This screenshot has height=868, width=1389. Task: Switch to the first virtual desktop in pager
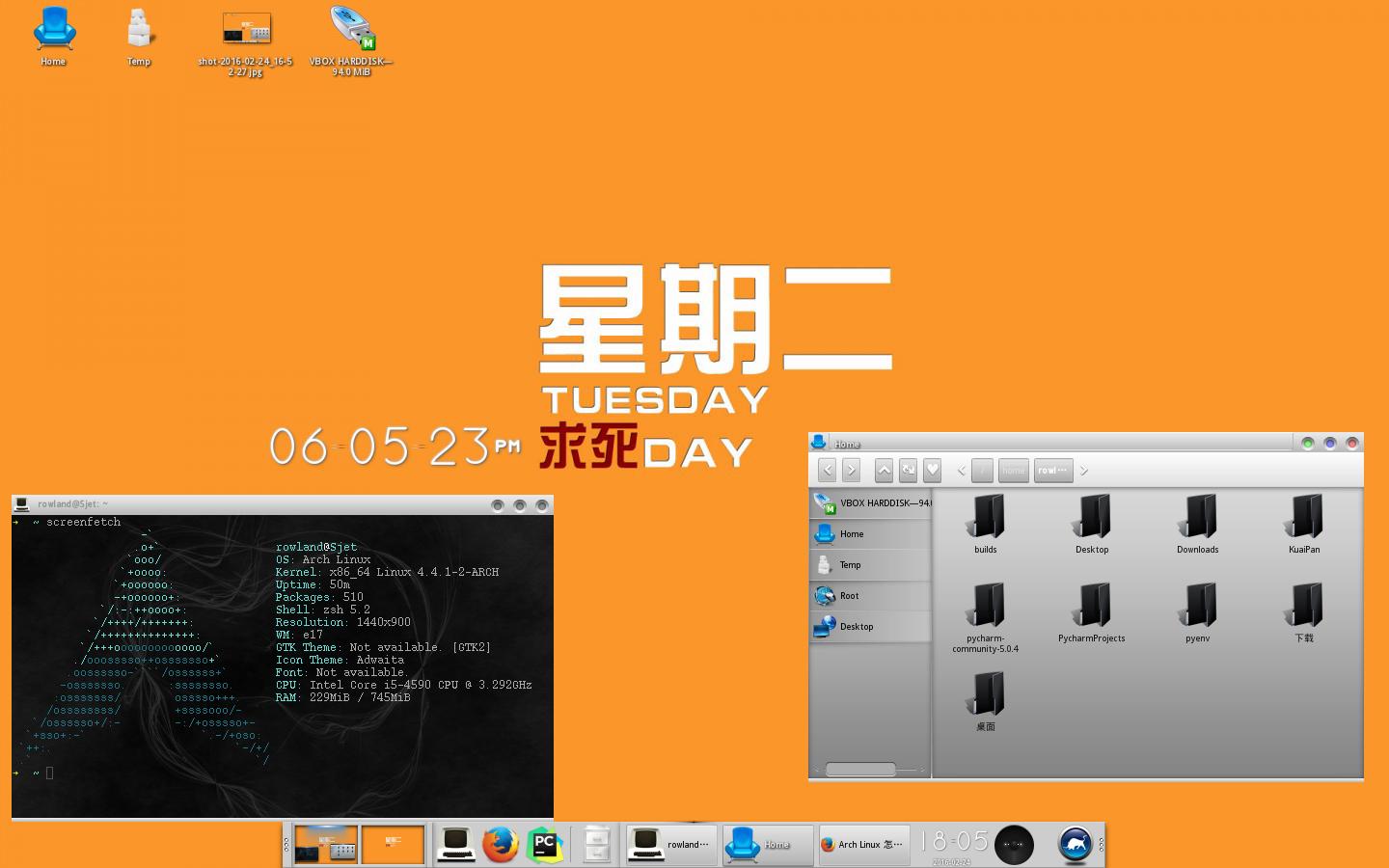pyautogui.click(x=326, y=845)
